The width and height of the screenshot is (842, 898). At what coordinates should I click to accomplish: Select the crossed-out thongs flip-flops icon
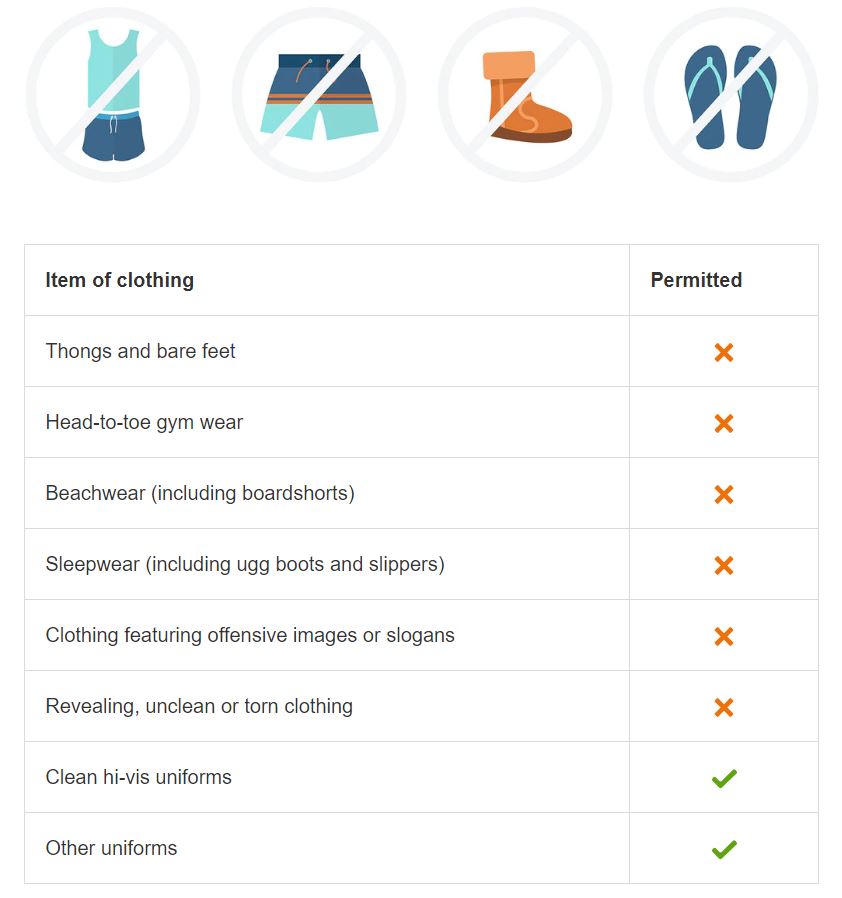[731, 94]
